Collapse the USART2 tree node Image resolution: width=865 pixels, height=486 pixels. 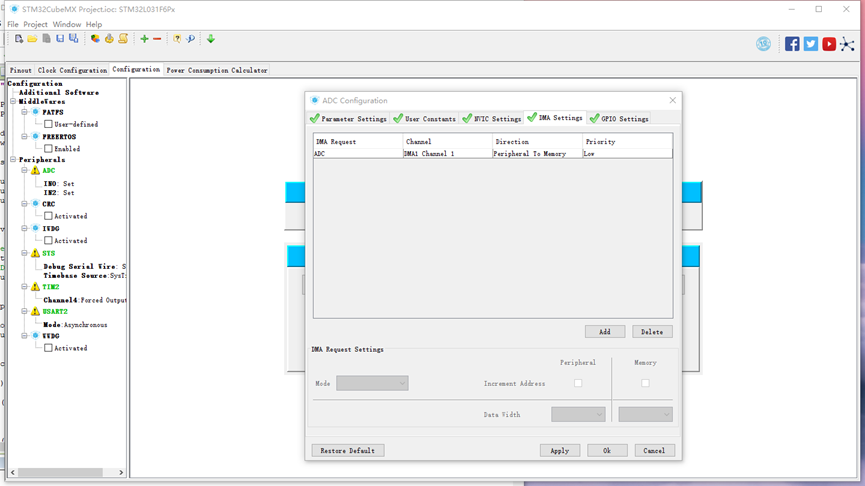click(24, 312)
